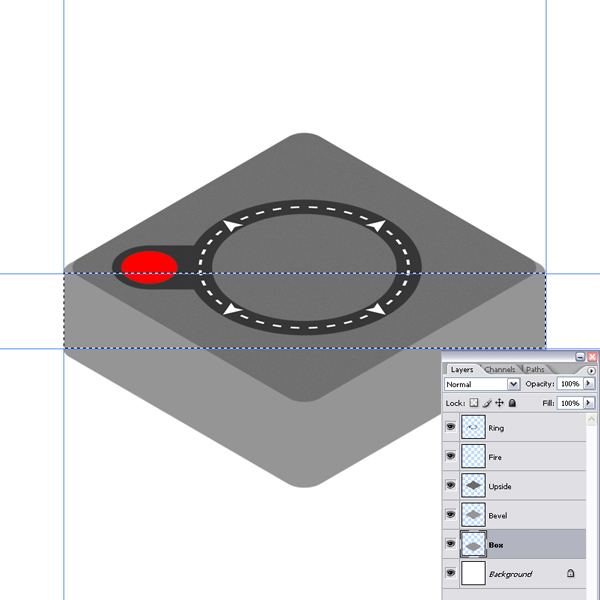Click lock image pixels brush icon
This screenshot has width=600, height=600.
click(x=487, y=403)
